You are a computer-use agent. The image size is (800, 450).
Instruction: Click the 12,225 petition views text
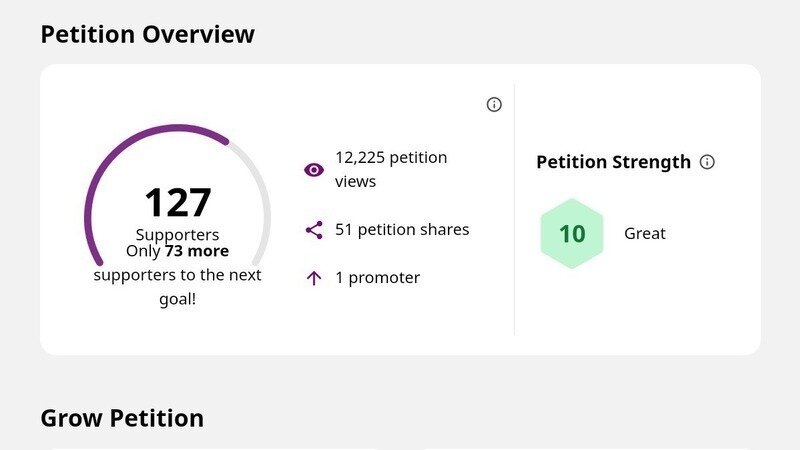point(391,169)
